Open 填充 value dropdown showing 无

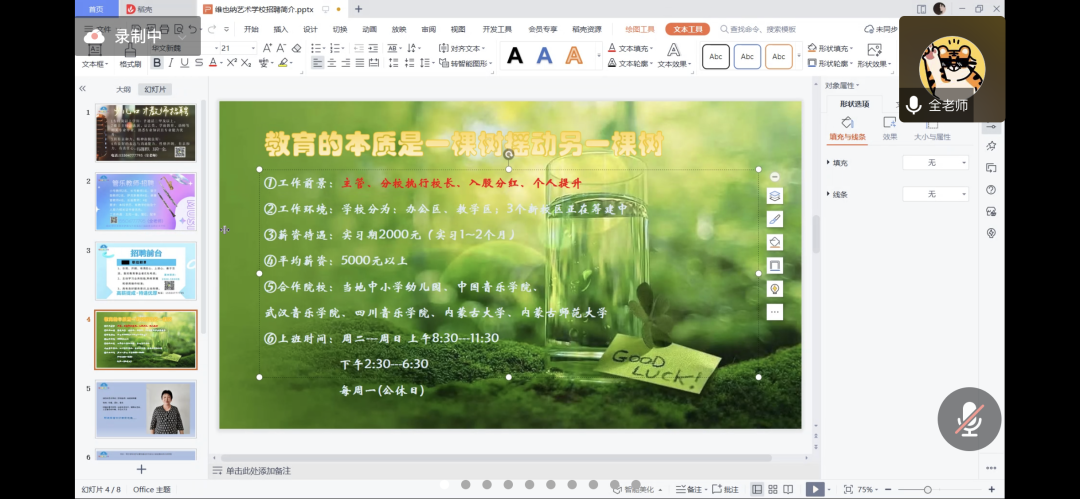(935, 163)
